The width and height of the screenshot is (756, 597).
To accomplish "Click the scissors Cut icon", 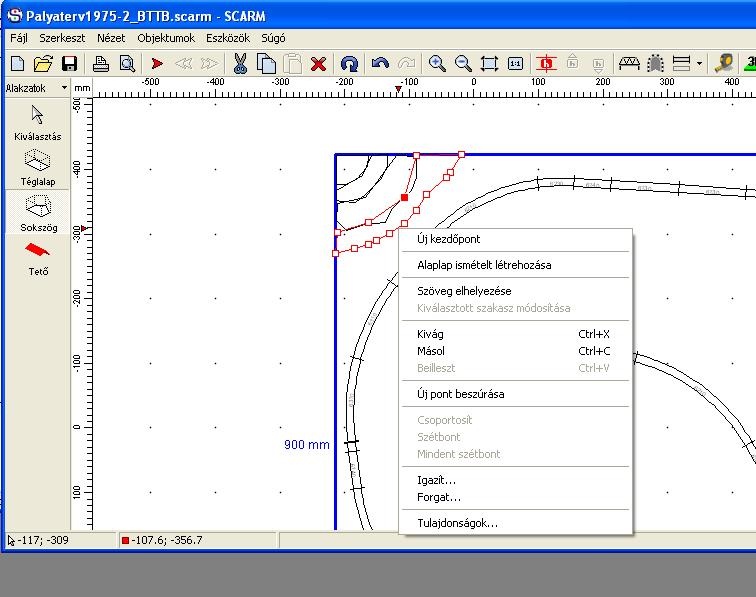I will tap(240, 64).
